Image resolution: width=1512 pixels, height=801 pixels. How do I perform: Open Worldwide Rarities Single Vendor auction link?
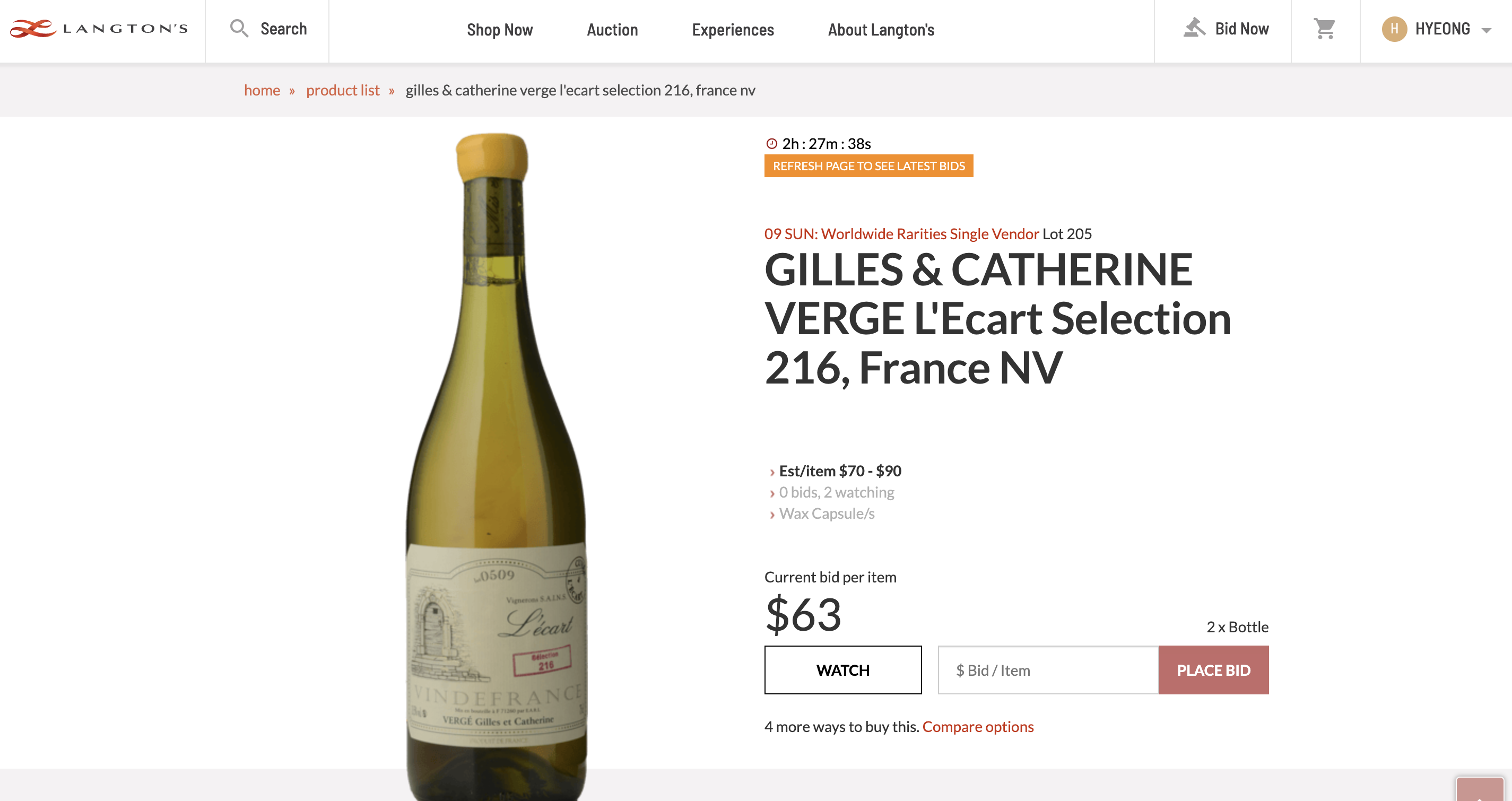coord(901,233)
